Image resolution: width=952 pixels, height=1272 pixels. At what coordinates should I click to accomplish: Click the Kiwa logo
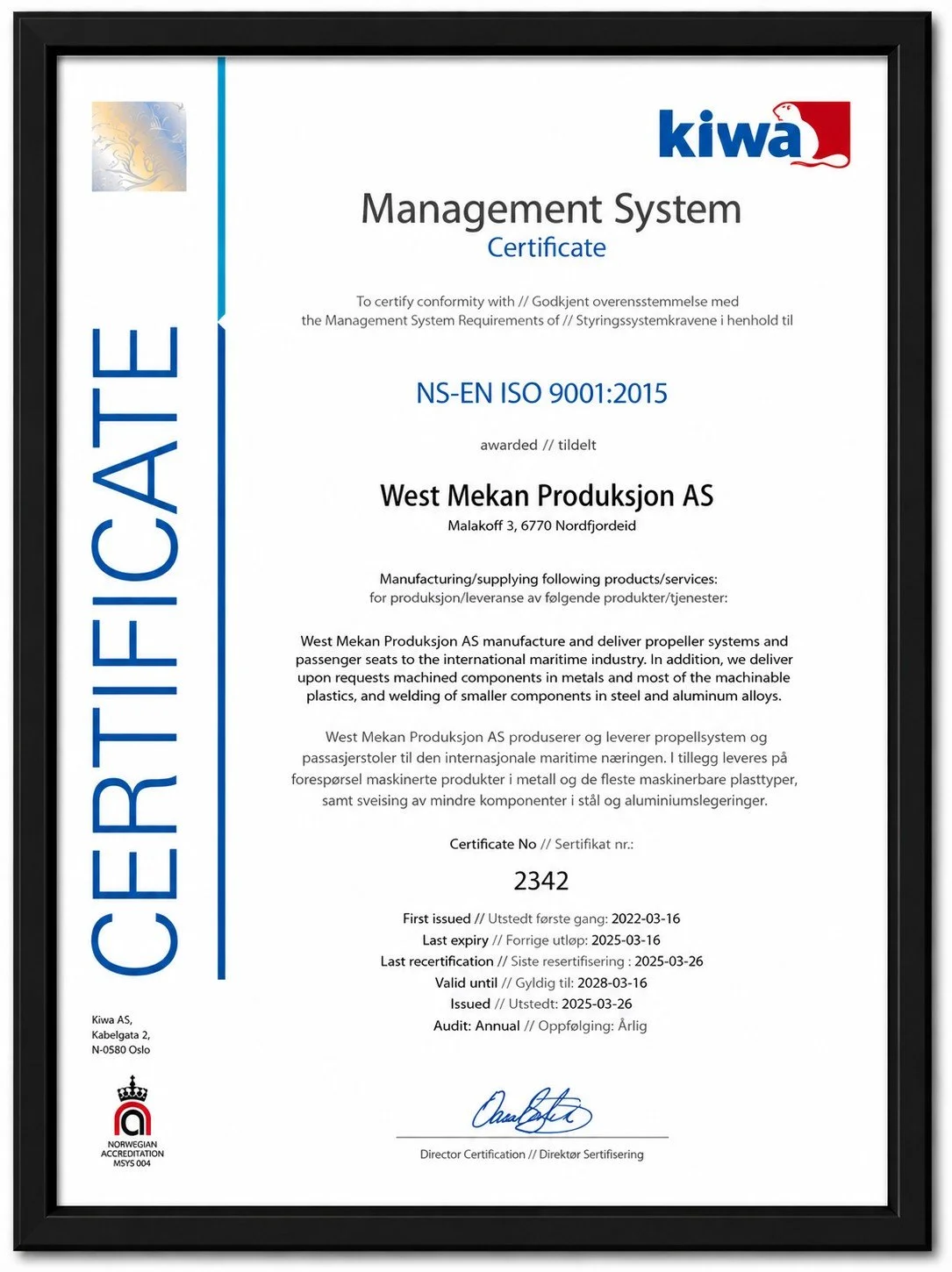point(754,134)
